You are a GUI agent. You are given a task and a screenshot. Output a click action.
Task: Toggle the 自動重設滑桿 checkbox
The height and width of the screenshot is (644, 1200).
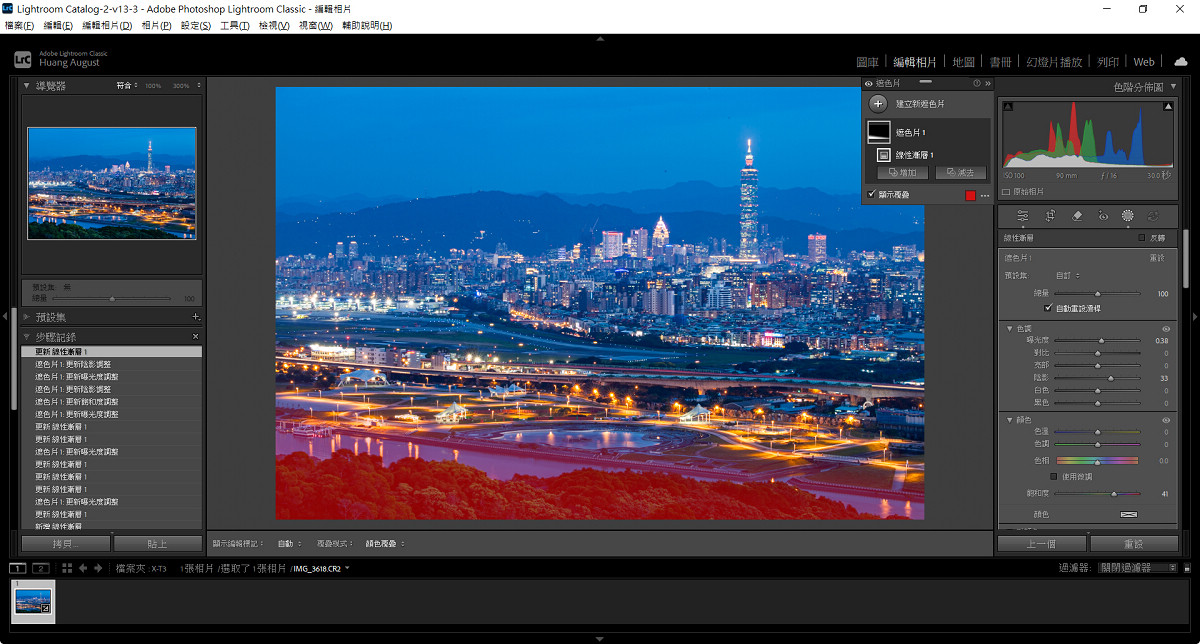tap(1048, 309)
